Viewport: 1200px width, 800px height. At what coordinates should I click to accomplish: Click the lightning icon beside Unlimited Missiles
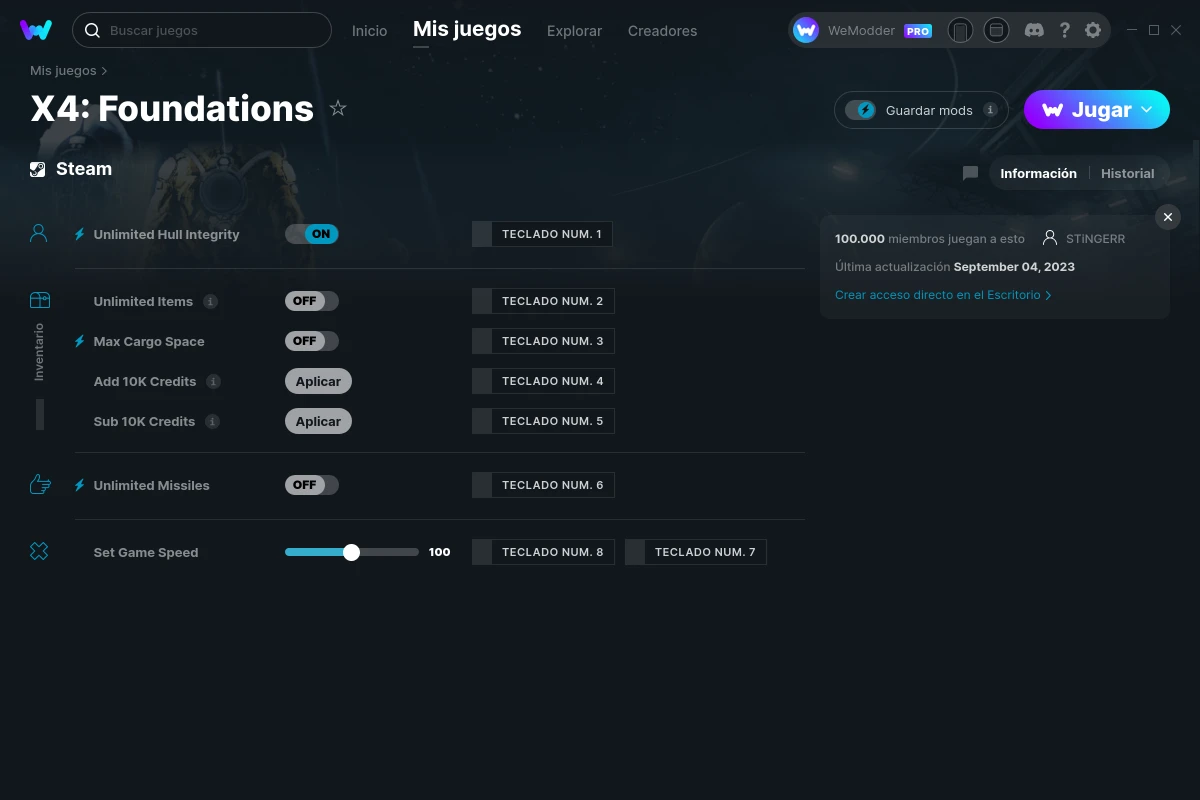80,485
